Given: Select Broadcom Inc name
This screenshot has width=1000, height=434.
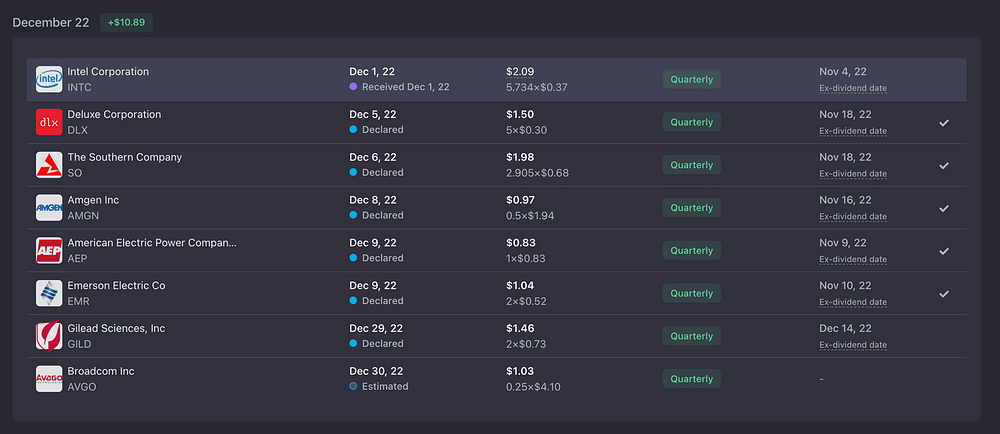Looking at the screenshot, I should click(101, 371).
